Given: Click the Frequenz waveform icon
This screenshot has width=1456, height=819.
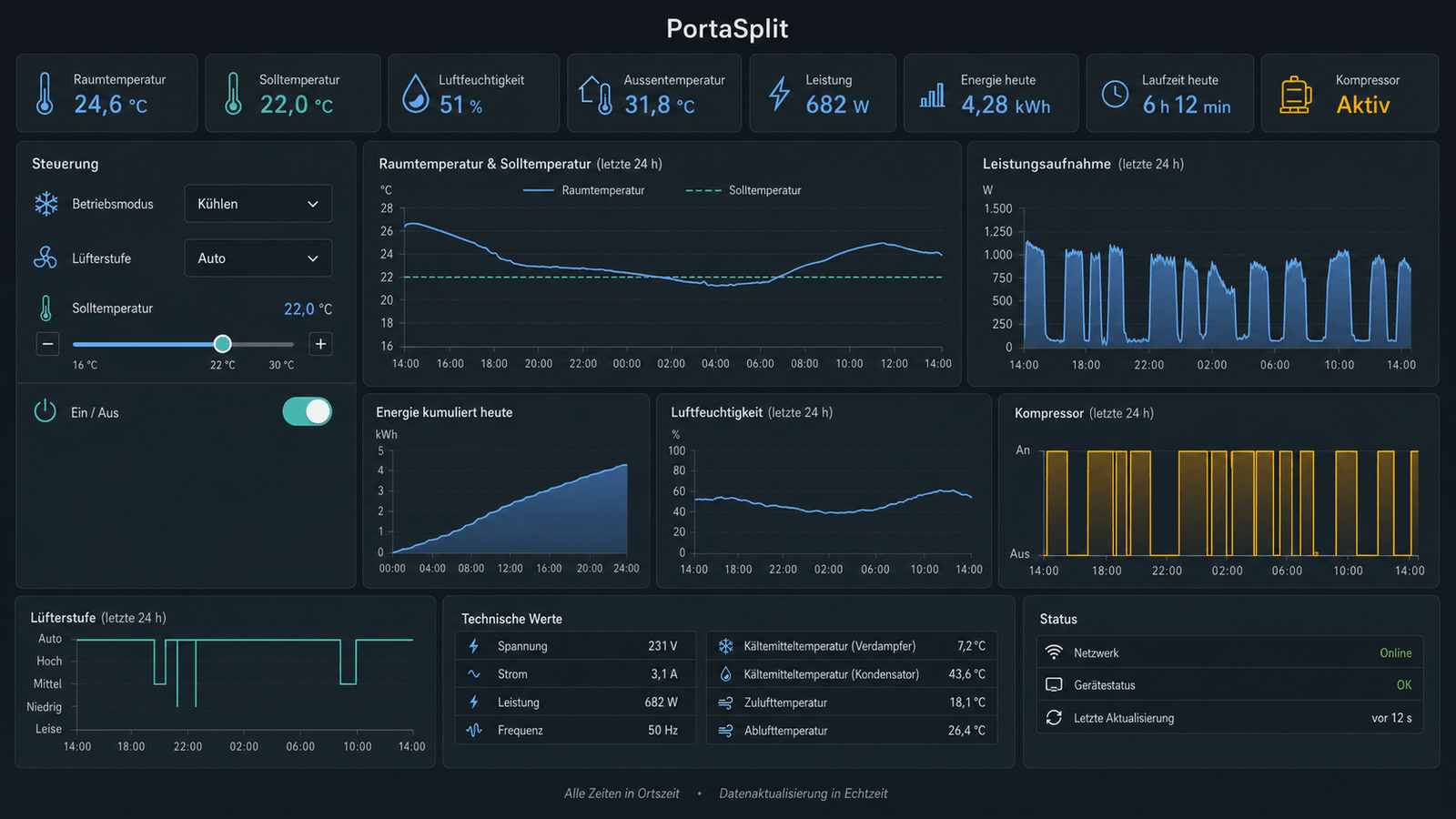Looking at the screenshot, I should click(474, 730).
